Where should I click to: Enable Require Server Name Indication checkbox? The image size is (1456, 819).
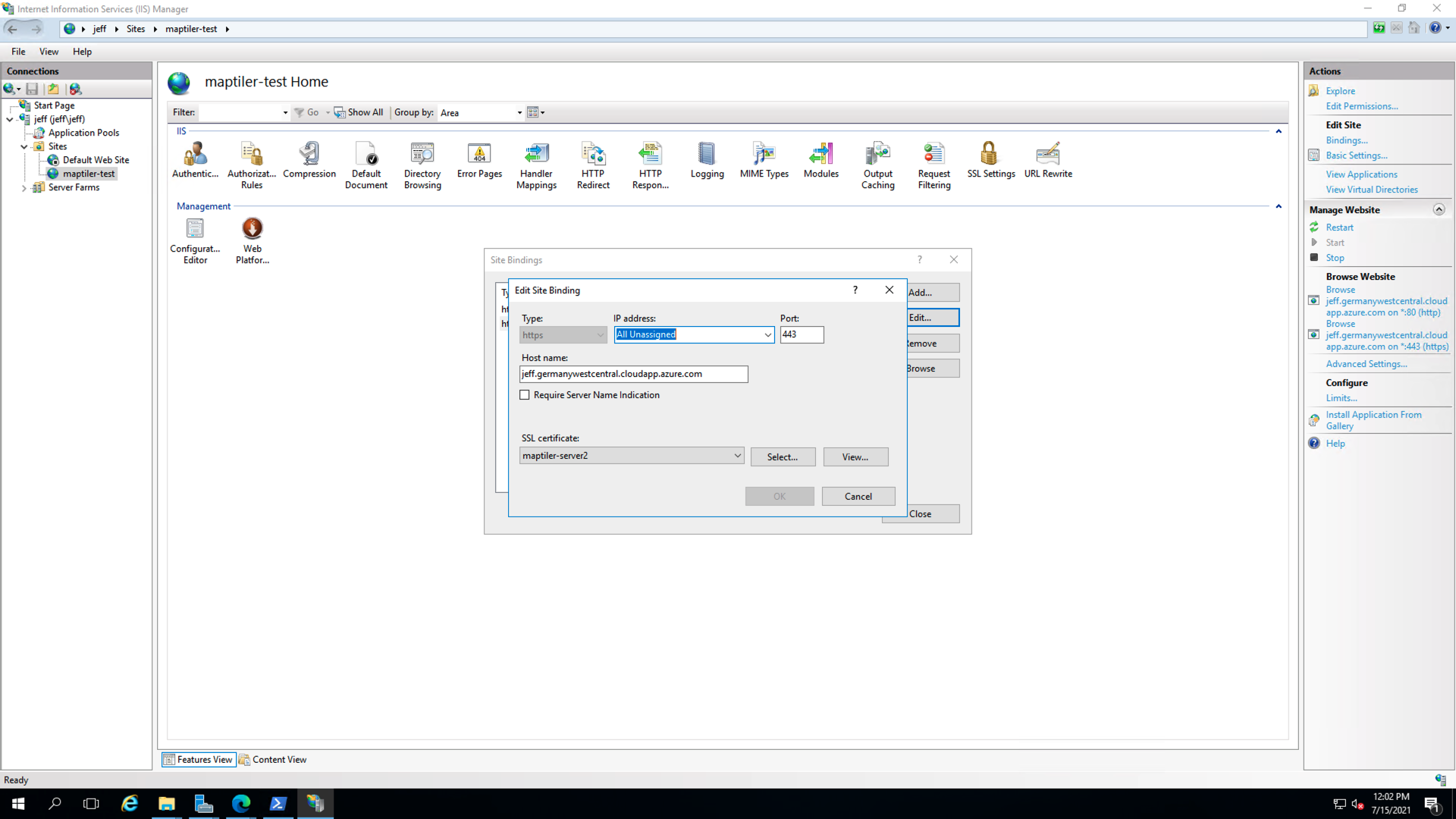[525, 395]
